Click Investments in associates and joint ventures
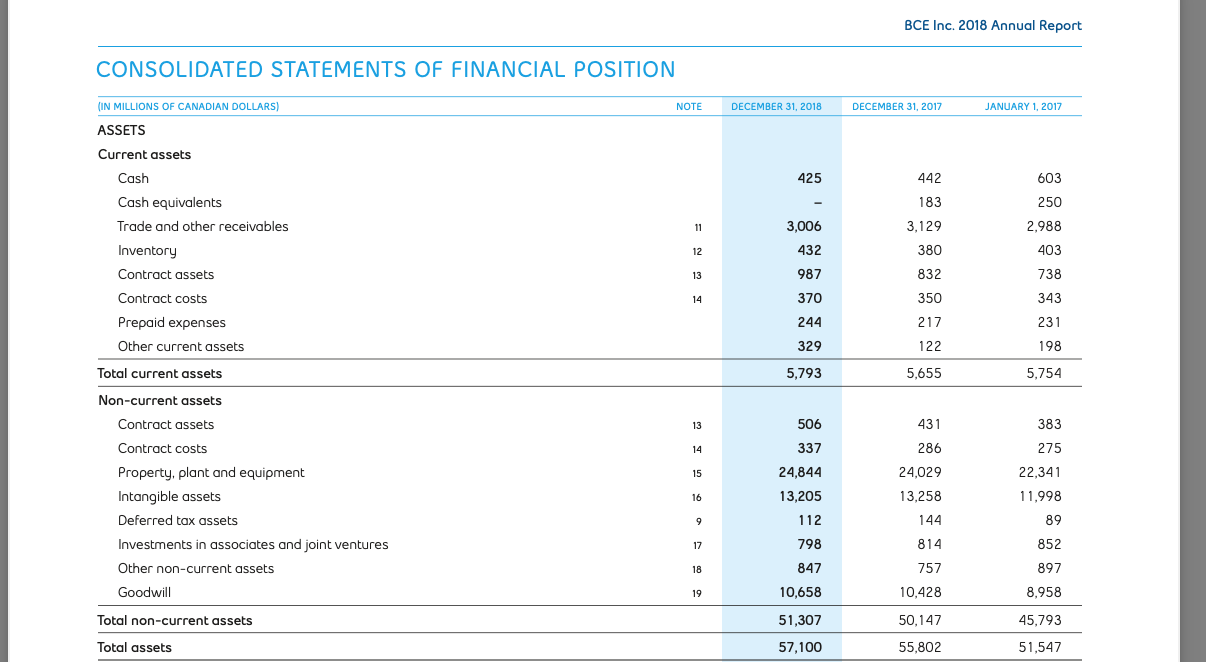 point(253,544)
